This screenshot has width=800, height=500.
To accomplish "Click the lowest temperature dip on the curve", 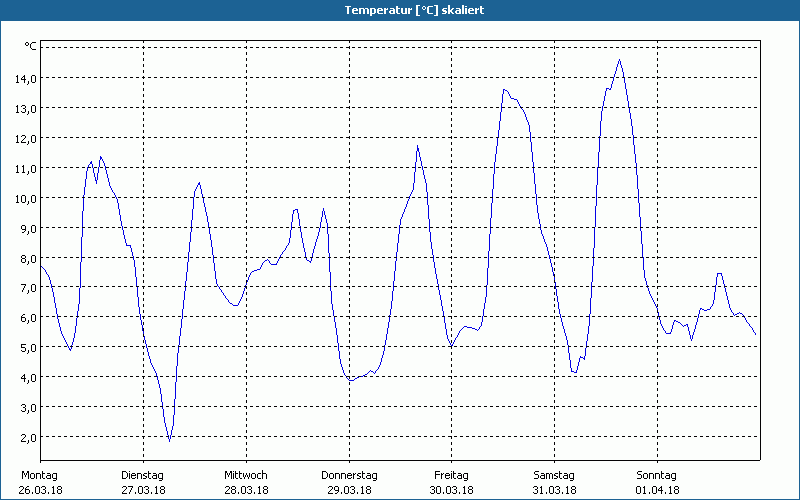I will tap(169, 440).
